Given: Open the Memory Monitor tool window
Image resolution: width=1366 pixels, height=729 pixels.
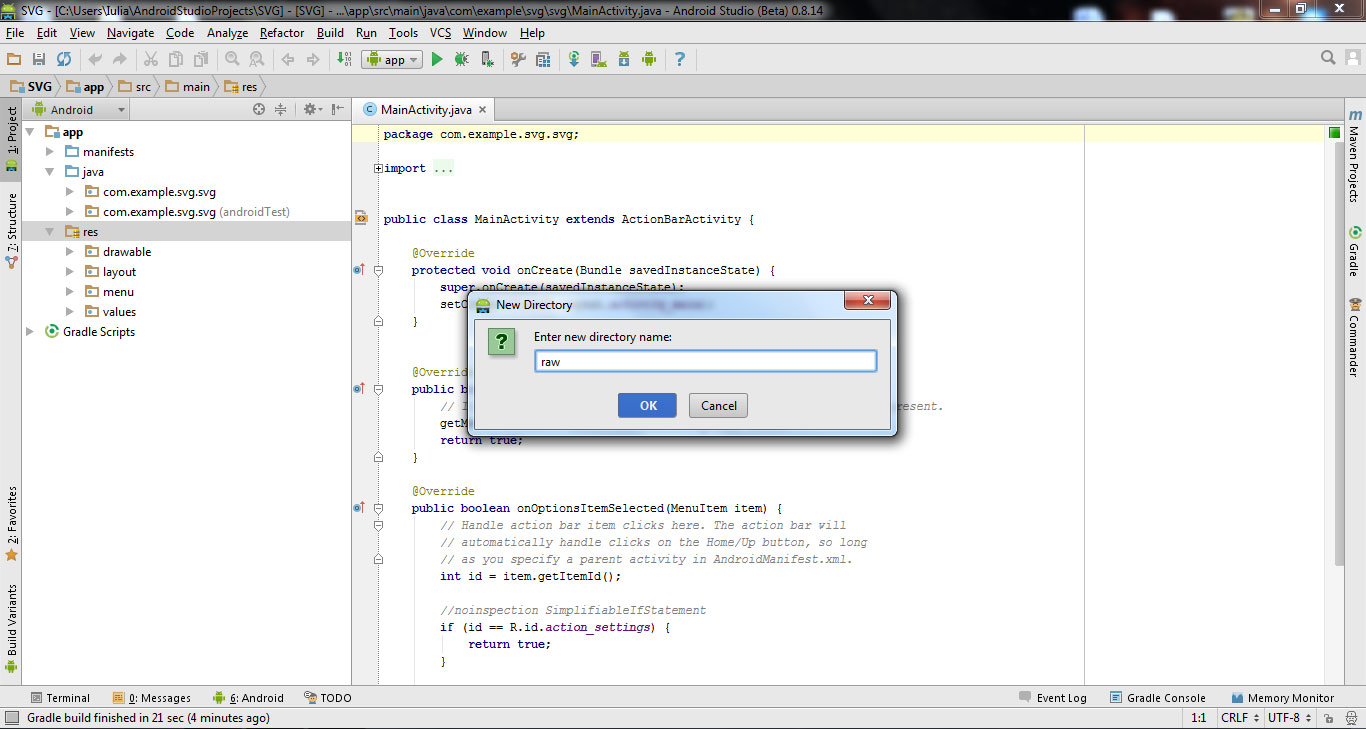Looking at the screenshot, I should pyautogui.click(x=1281, y=698).
